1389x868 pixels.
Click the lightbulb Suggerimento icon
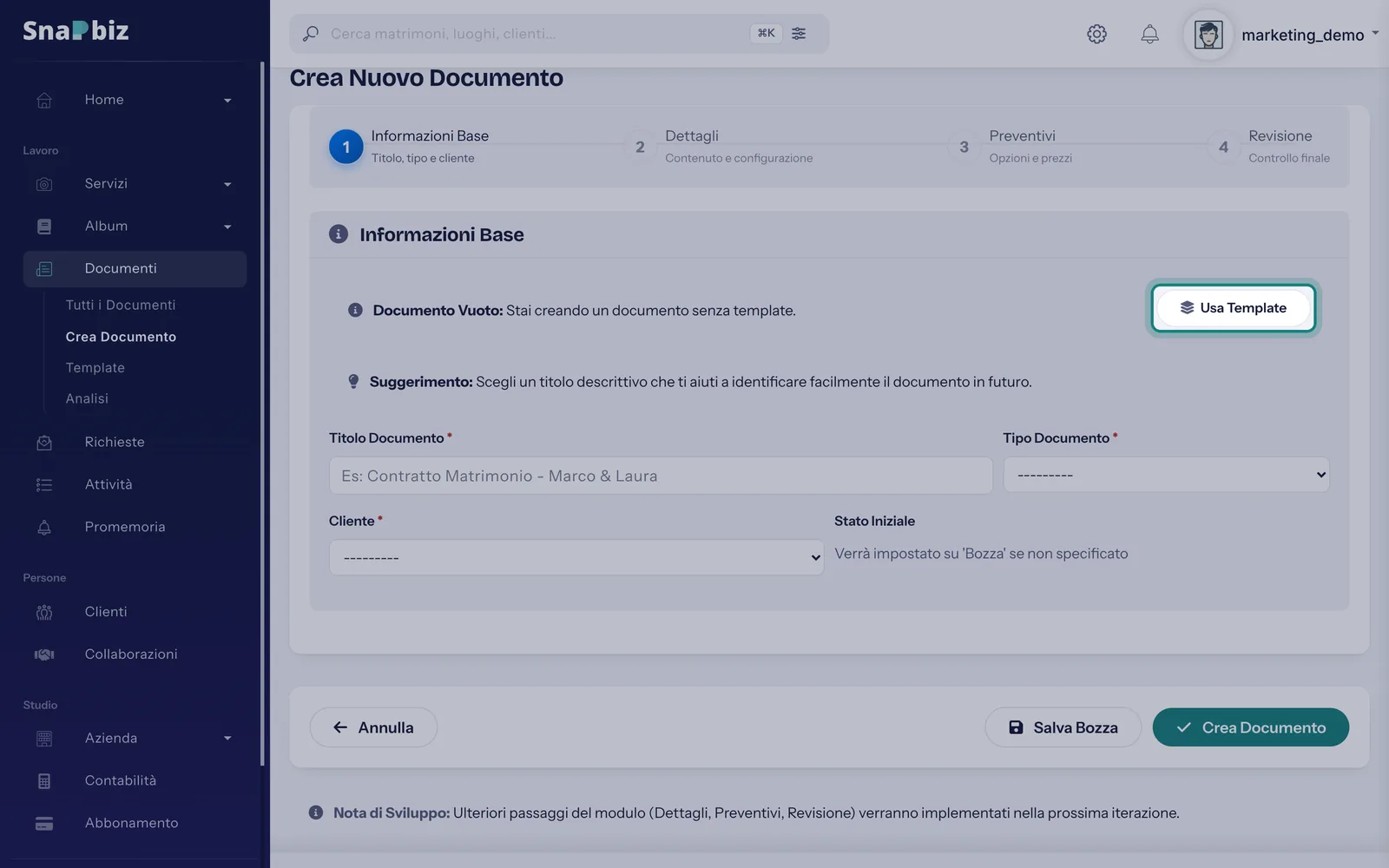pyautogui.click(x=353, y=381)
